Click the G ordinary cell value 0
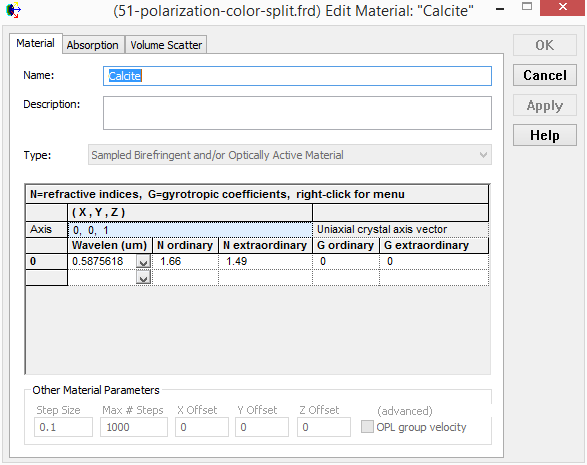The image size is (587, 465). tap(346, 261)
